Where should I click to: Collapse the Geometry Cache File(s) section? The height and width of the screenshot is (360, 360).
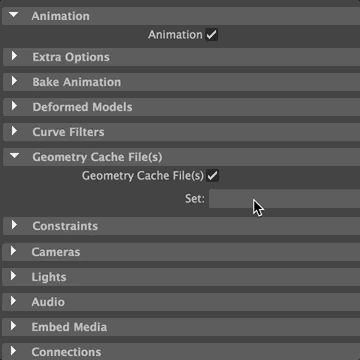point(14,156)
